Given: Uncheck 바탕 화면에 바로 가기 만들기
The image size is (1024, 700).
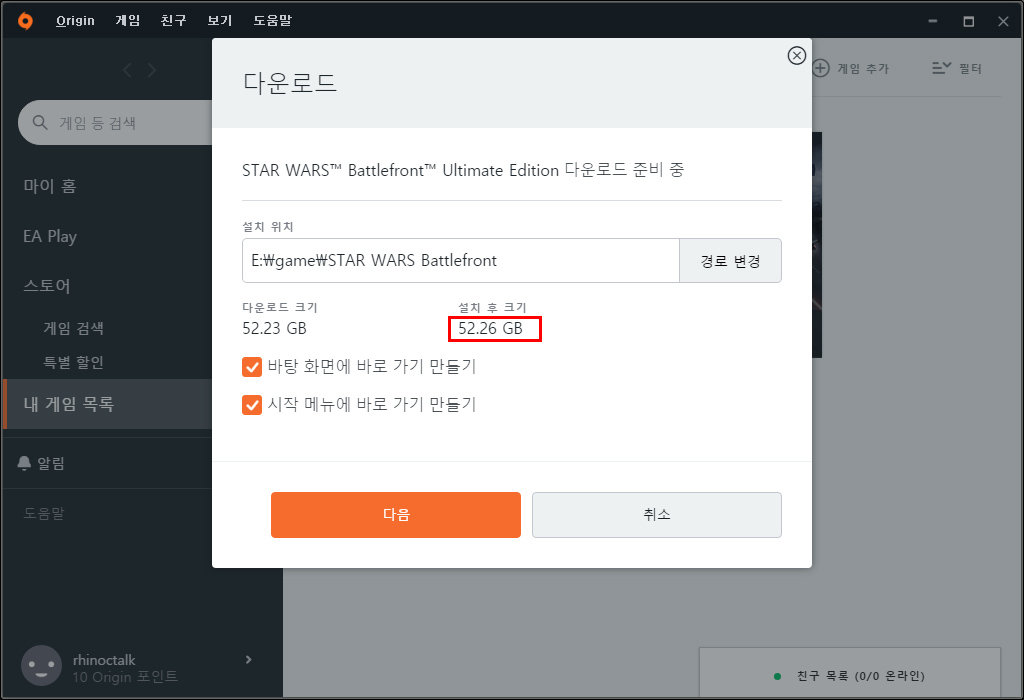Looking at the screenshot, I should coord(251,367).
